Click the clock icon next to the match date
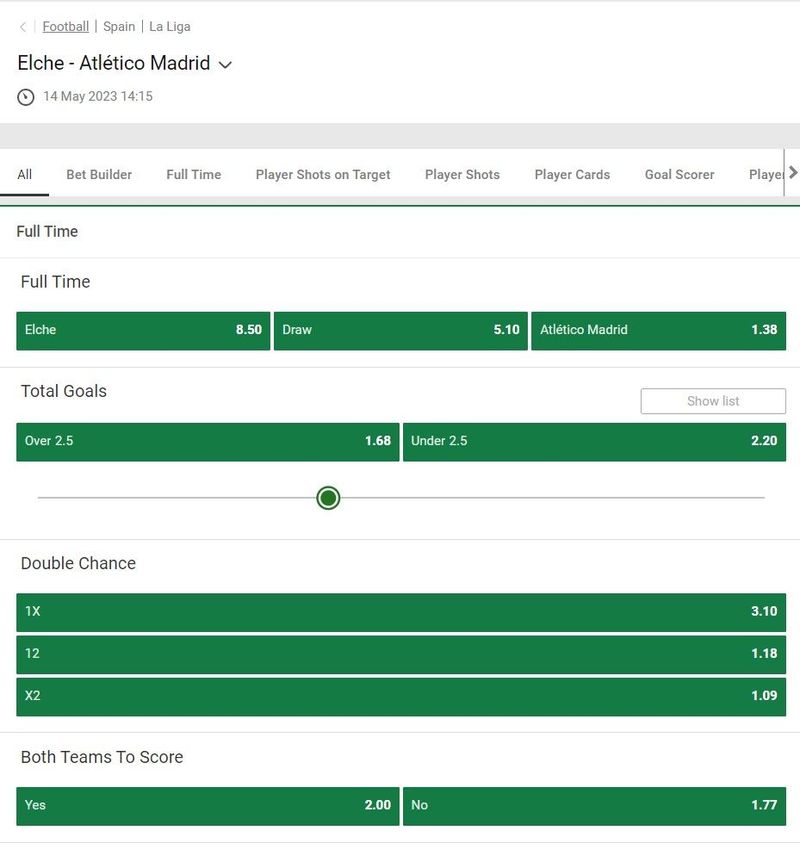The image size is (800, 843). click(25, 97)
